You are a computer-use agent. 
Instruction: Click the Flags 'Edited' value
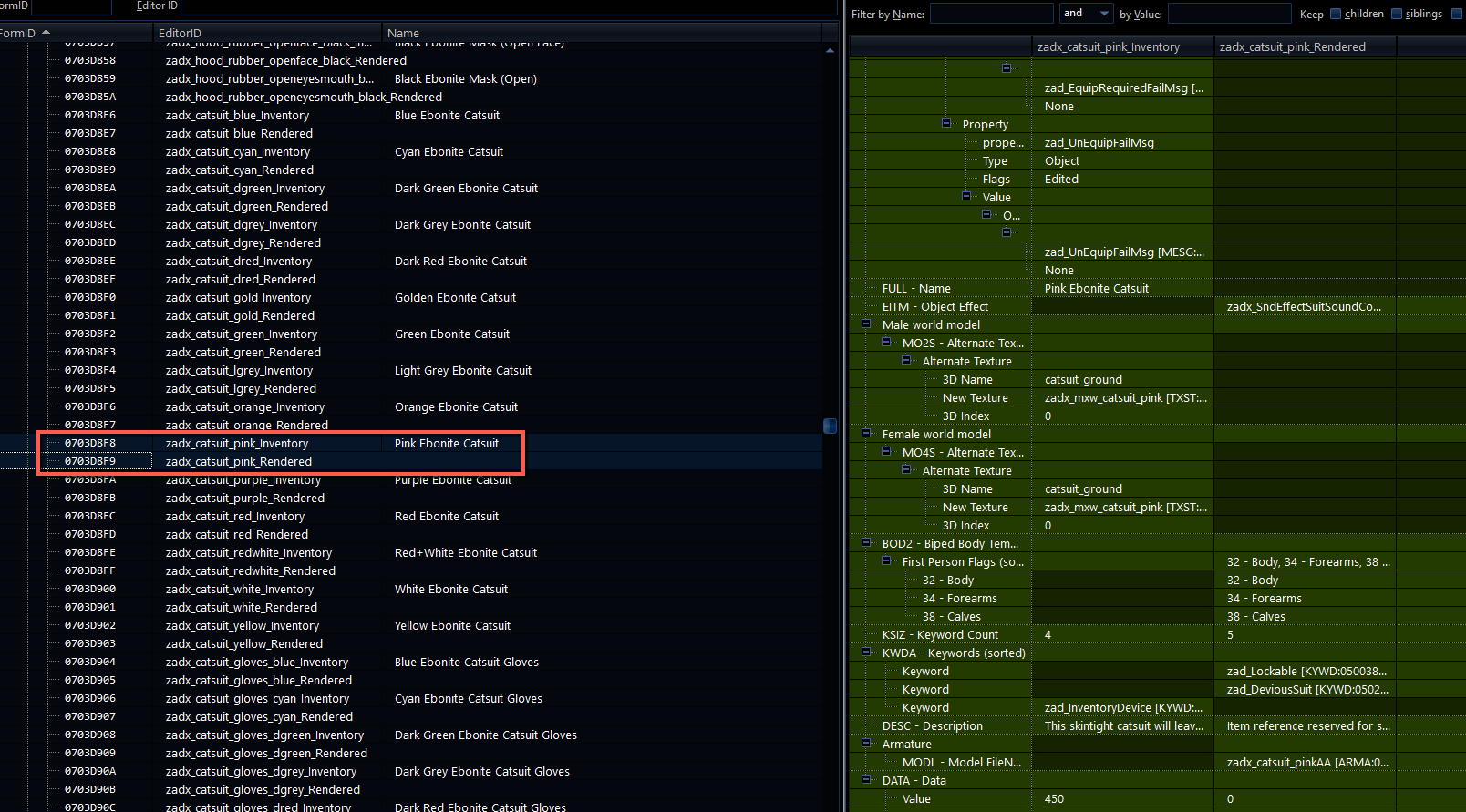coord(1061,179)
